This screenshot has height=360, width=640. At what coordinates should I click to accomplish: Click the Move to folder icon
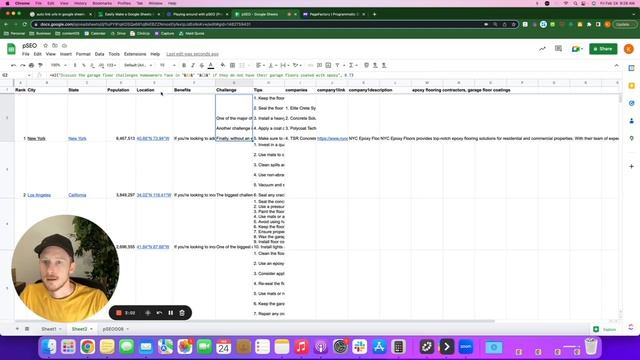pyautogui.click(x=55, y=46)
